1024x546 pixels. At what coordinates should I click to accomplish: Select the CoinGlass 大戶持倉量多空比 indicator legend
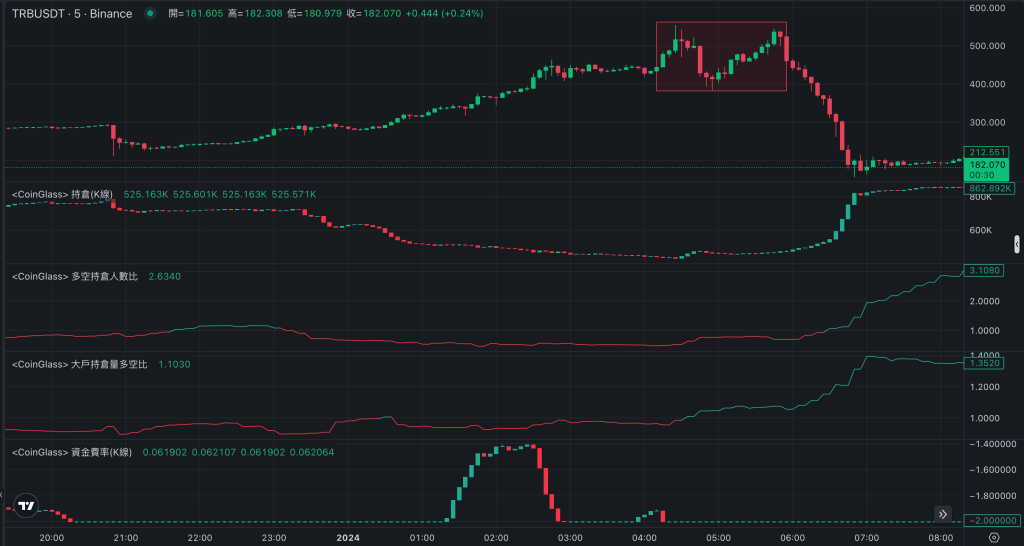[x=80, y=364]
